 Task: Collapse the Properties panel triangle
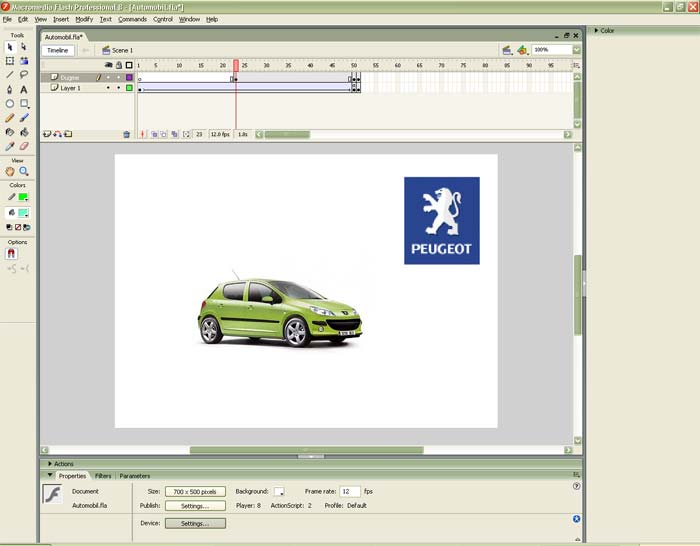(50, 475)
